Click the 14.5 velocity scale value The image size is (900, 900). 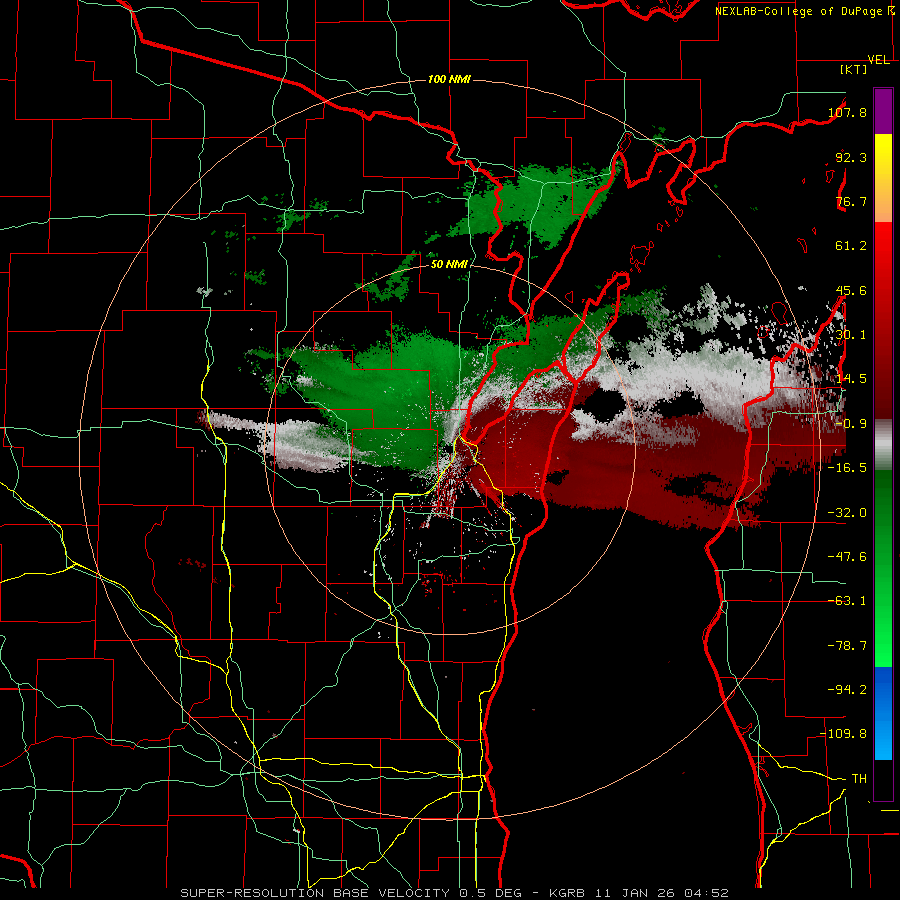851,379
